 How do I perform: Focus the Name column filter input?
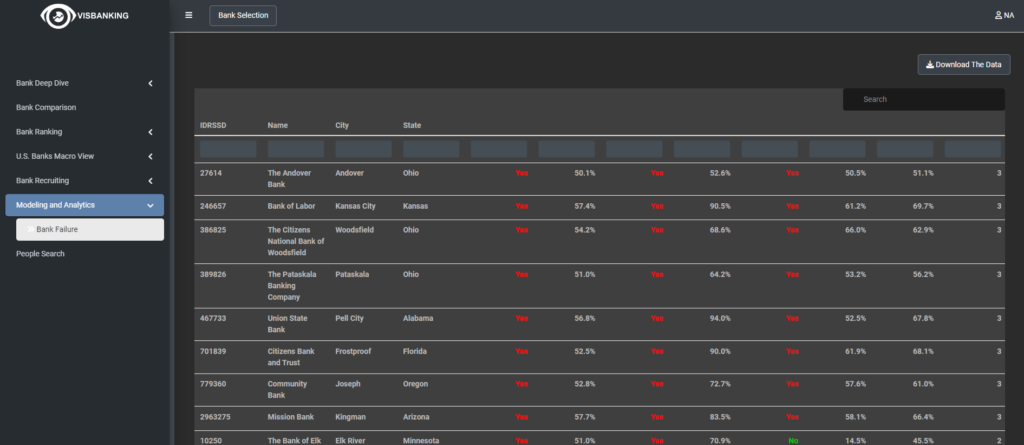click(295, 149)
